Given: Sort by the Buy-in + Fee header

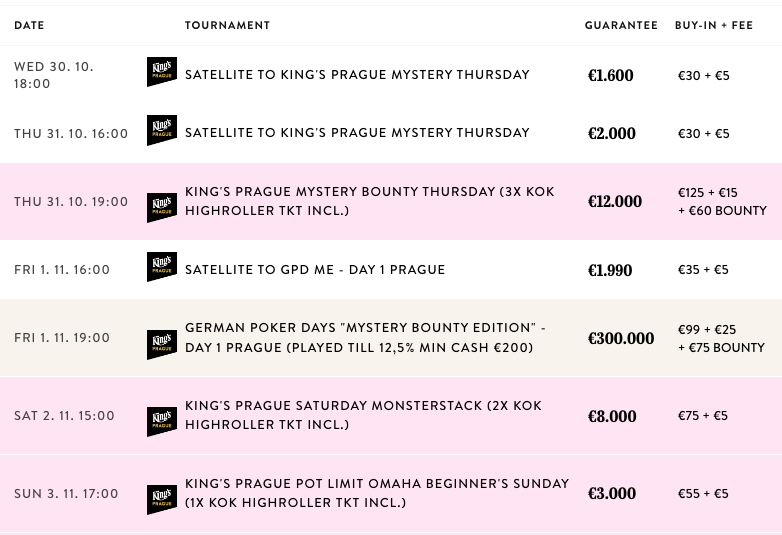Looking at the screenshot, I should [714, 25].
